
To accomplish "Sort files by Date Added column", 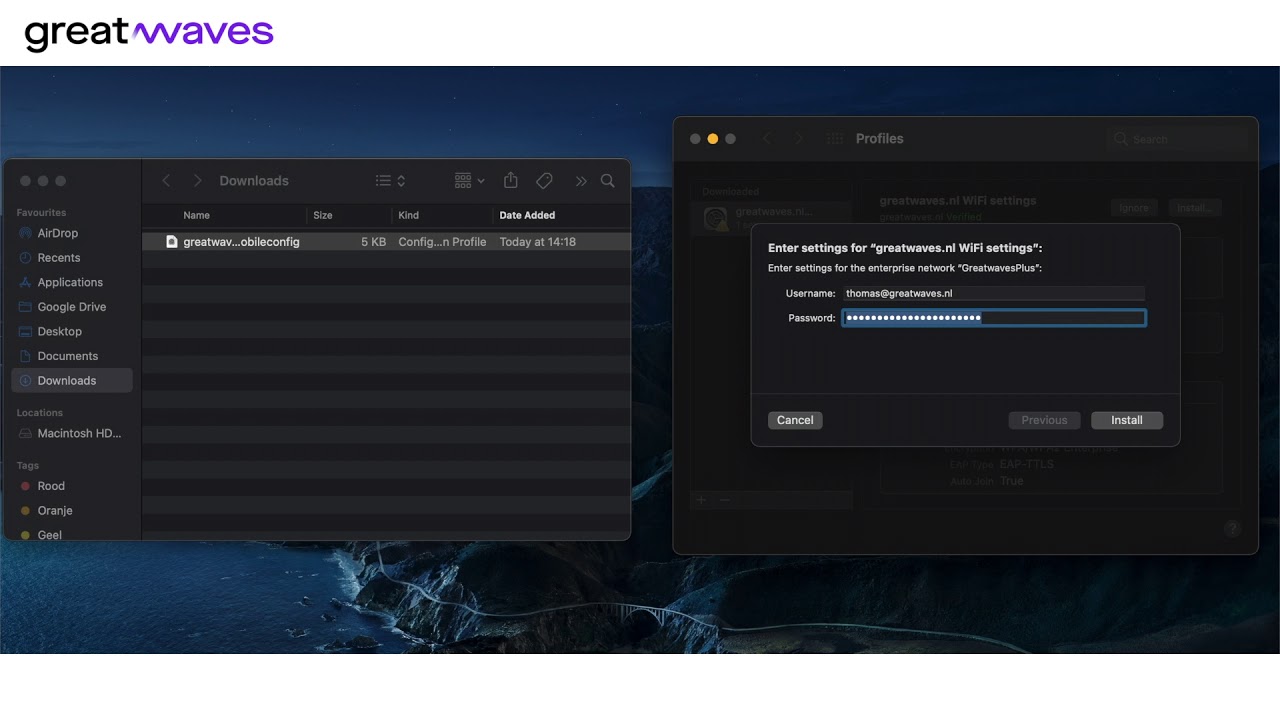I will (x=527, y=215).
